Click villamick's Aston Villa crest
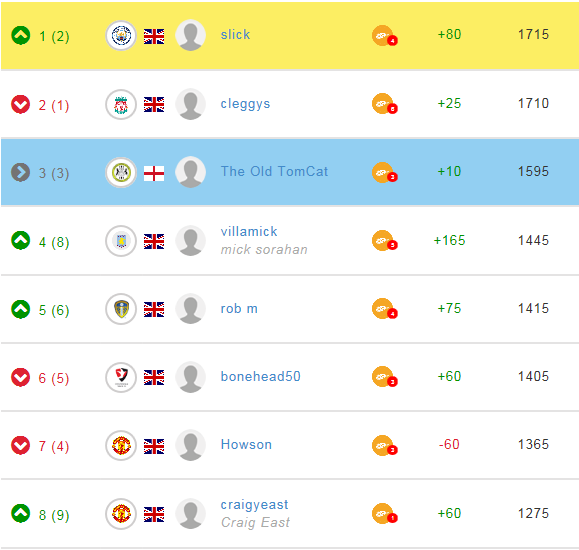 pos(121,241)
